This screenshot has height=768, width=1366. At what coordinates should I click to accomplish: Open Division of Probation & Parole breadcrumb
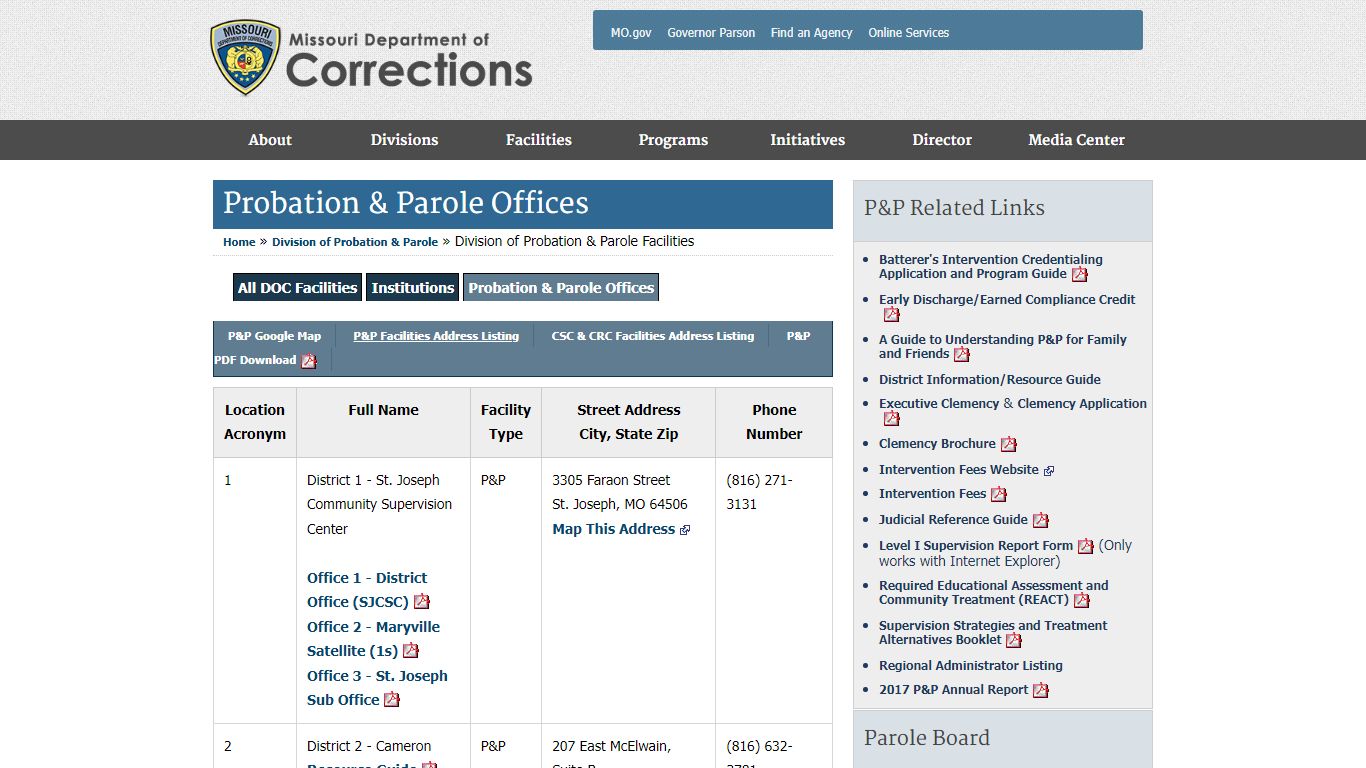tap(355, 242)
